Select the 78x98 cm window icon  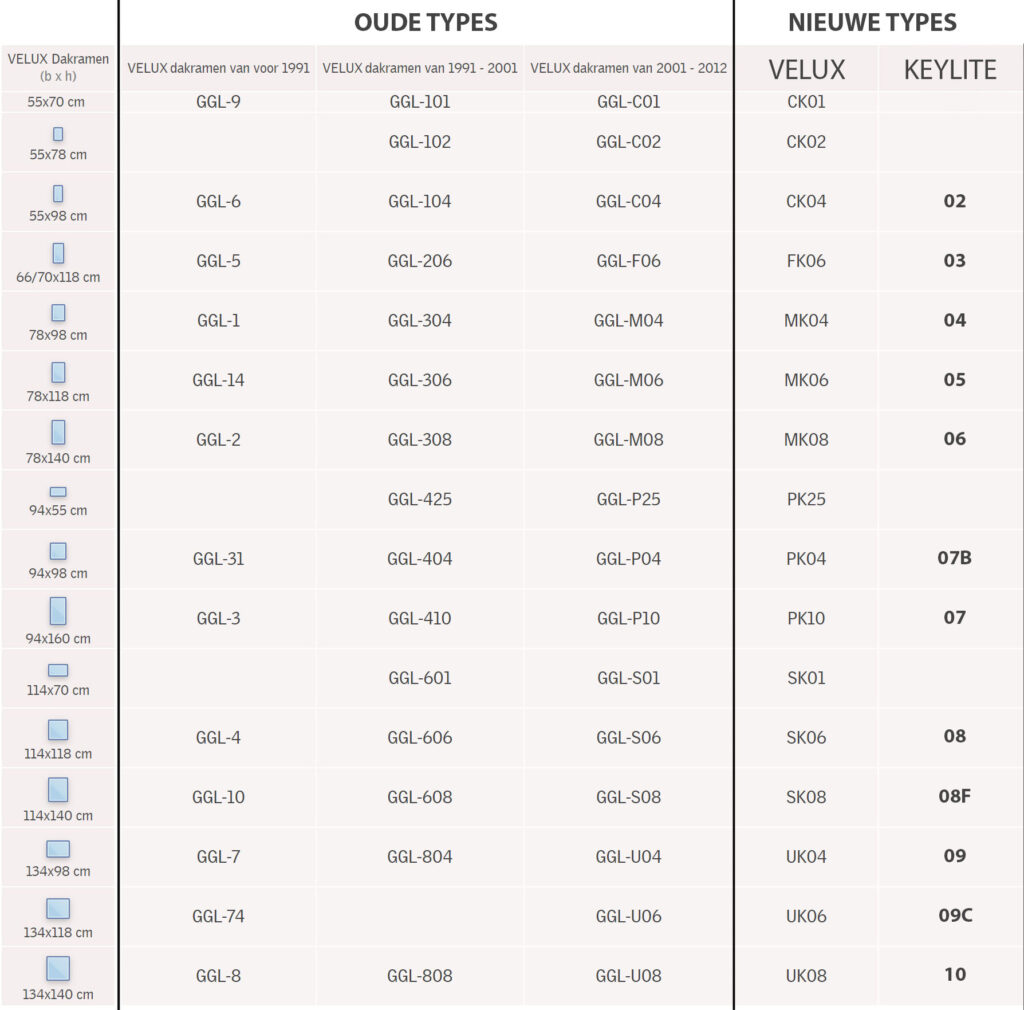point(58,313)
